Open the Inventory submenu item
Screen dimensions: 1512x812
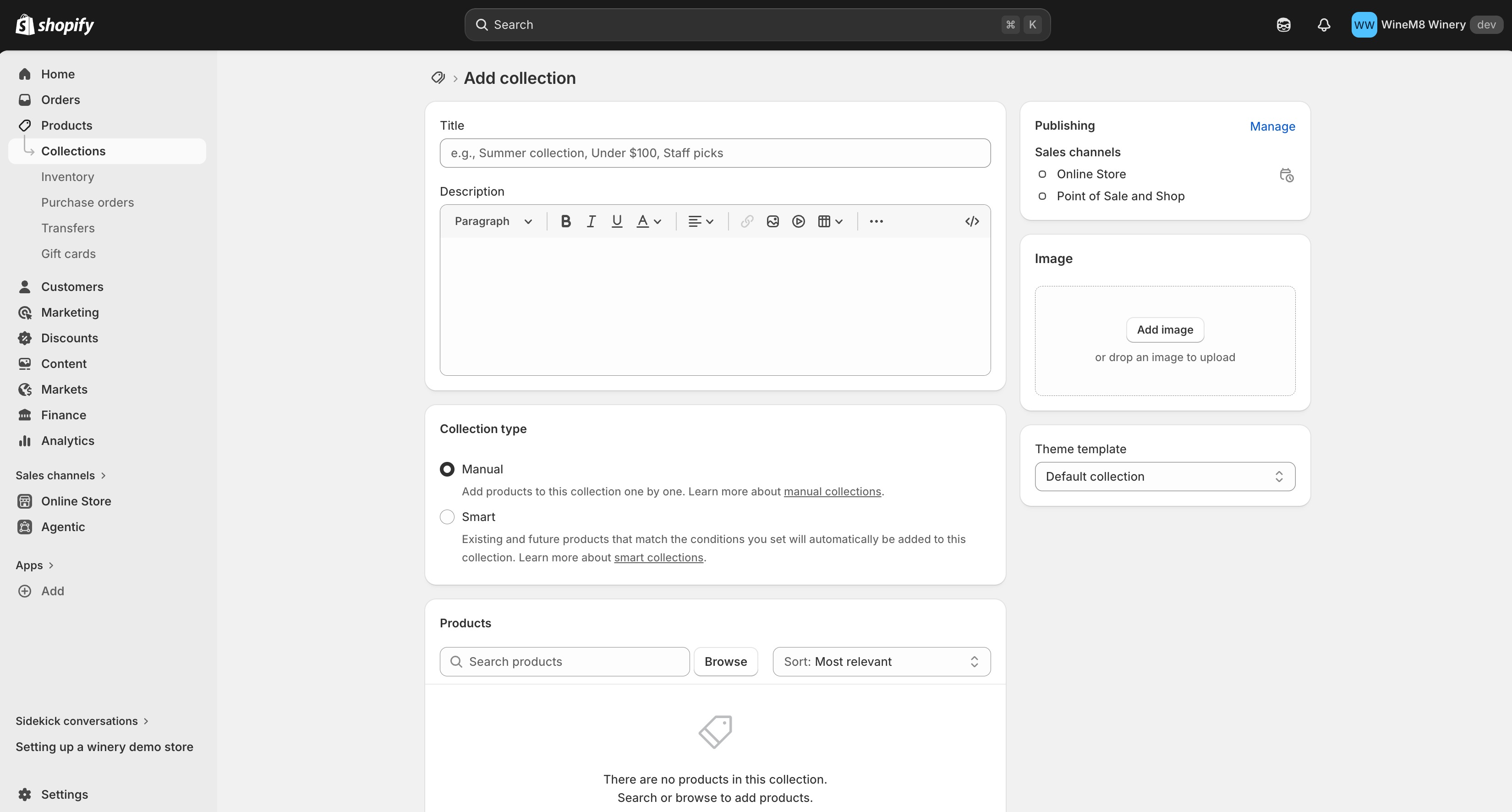click(67, 177)
